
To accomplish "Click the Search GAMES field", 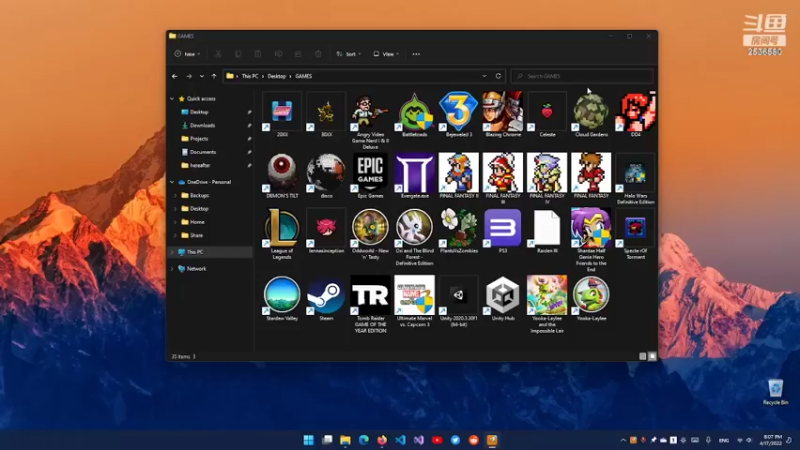I will point(582,76).
